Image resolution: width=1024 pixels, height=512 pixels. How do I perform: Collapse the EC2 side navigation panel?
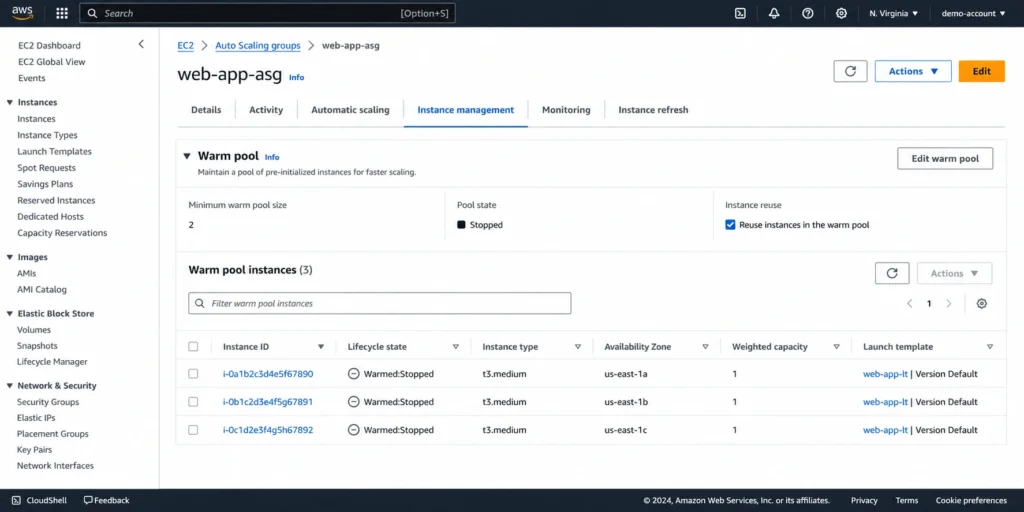[141, 44]
